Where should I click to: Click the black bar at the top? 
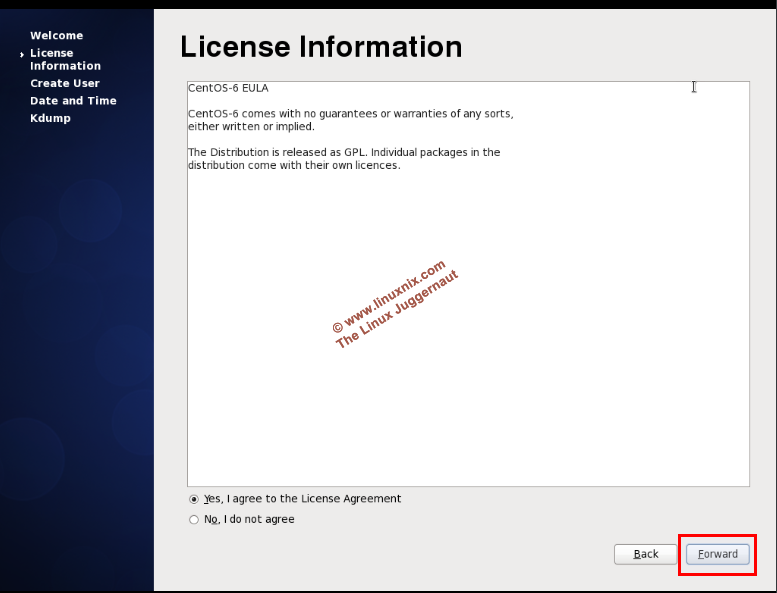click(388, 4)
